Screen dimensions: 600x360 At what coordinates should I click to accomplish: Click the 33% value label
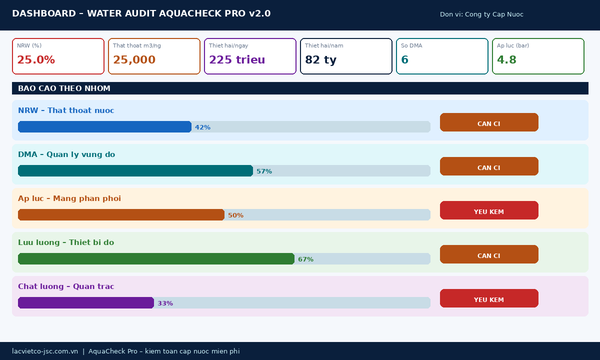(x=165, y=303)
